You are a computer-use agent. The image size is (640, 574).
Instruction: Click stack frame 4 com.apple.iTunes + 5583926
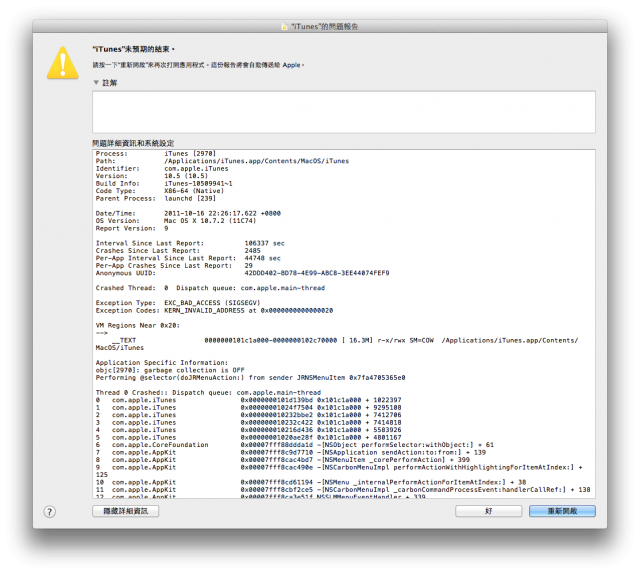coord(249,429)
